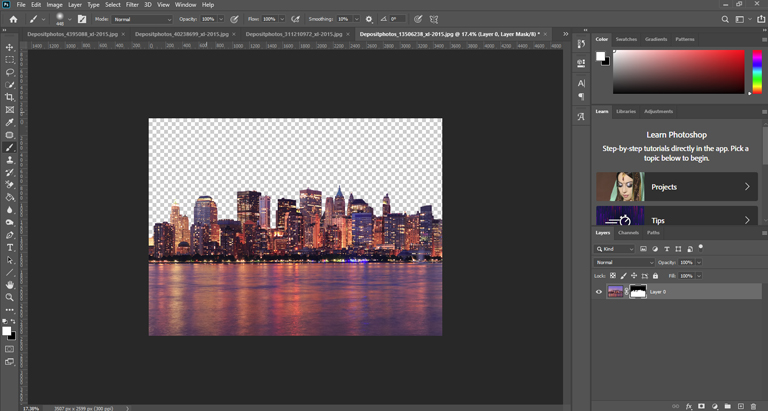Delete layer using the trash icon
Image resolution: width=768 pixels, height=411 pixels.
(x=753, y=406)
